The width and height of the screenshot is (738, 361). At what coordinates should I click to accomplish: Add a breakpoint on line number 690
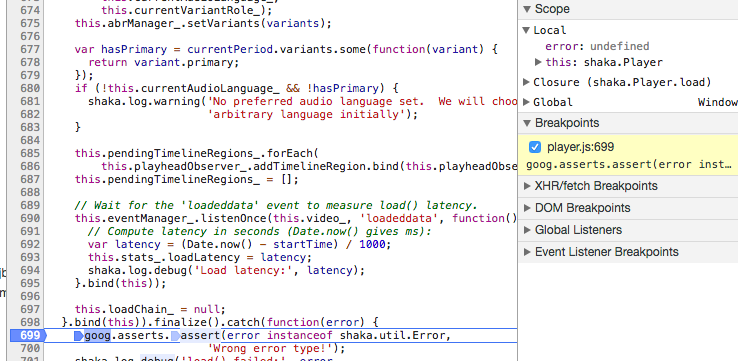point(30,218)
